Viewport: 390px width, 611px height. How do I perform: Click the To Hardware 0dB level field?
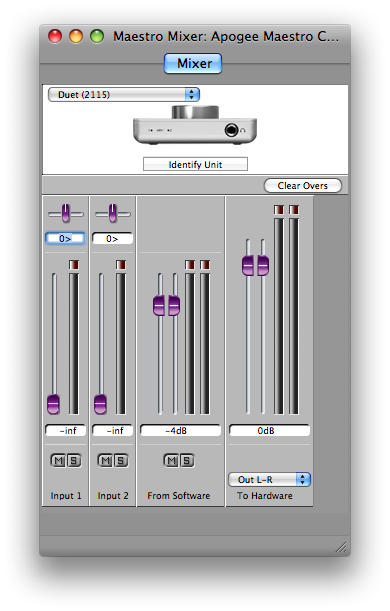pos(270,431)
